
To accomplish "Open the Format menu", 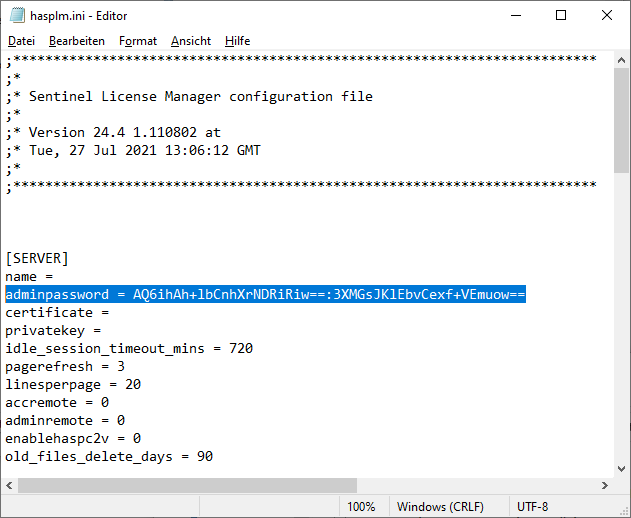I will pos(138,41).
